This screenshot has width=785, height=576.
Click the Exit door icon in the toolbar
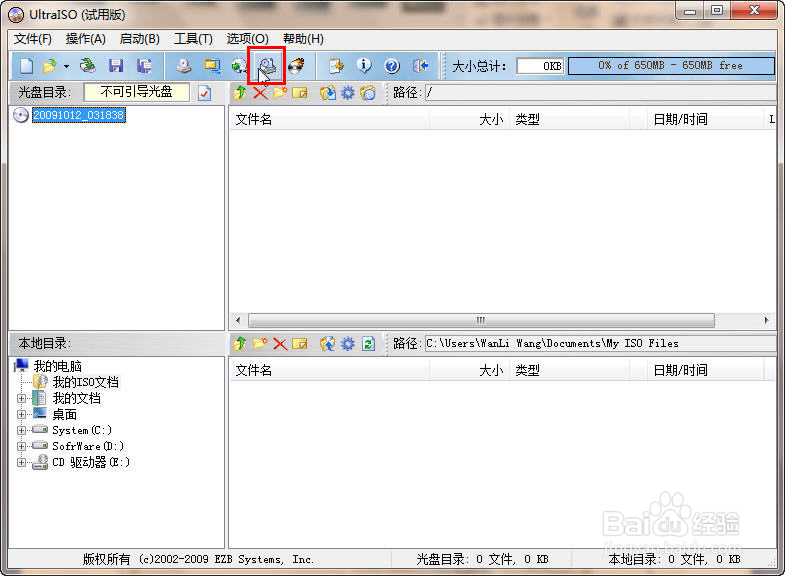tap(421, 66)
